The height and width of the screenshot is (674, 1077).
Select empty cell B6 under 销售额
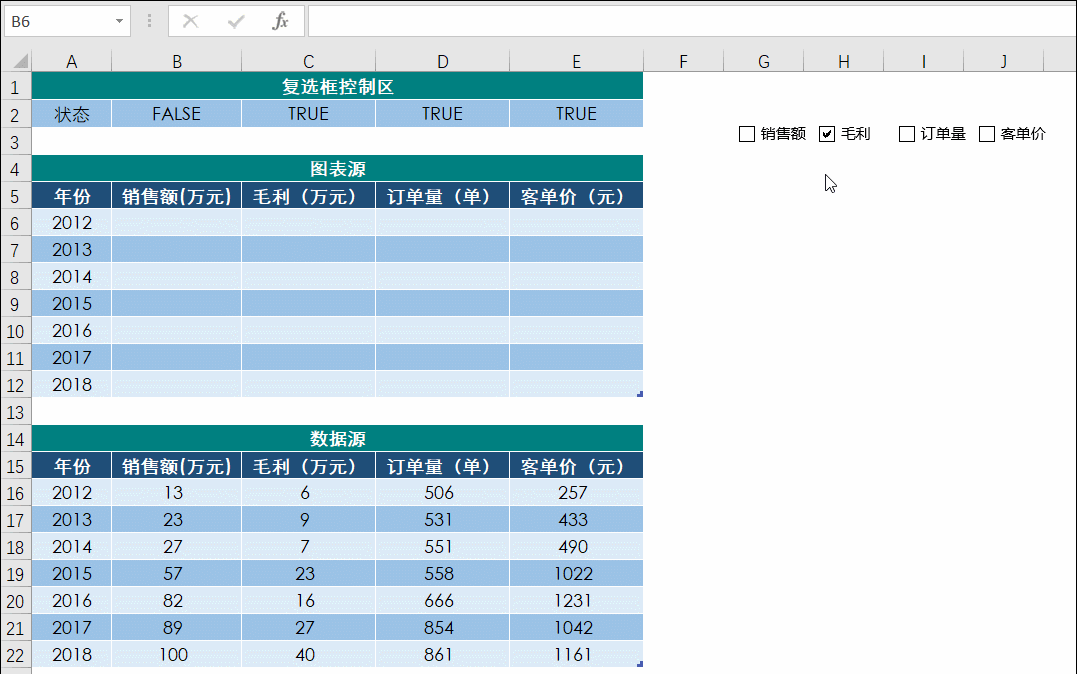pyautogui.click(x=177, y=223)
